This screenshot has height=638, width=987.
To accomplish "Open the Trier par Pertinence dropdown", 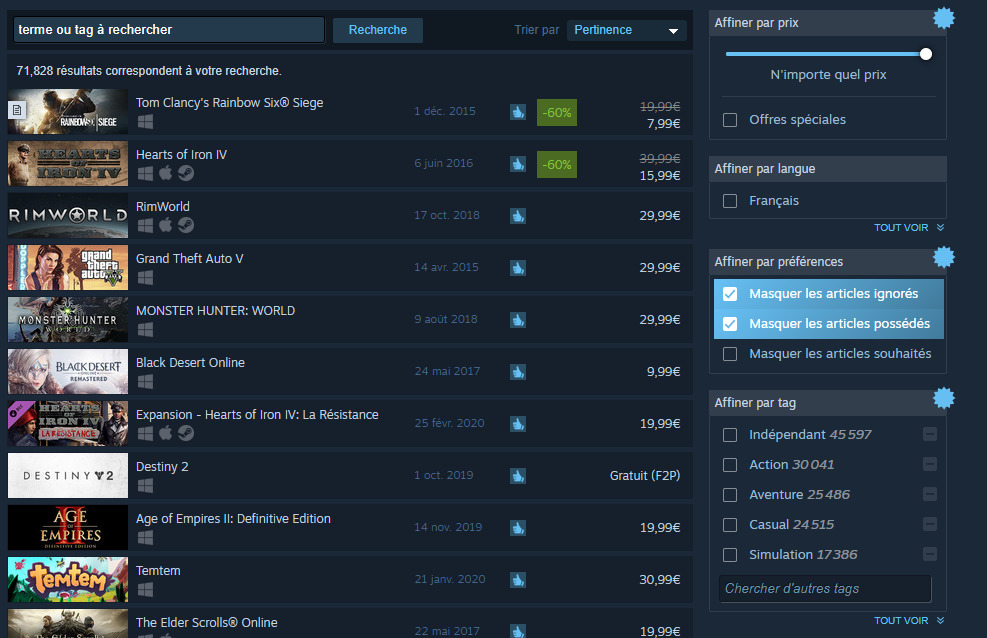I will pyautogui.click(x=626, y=30).
